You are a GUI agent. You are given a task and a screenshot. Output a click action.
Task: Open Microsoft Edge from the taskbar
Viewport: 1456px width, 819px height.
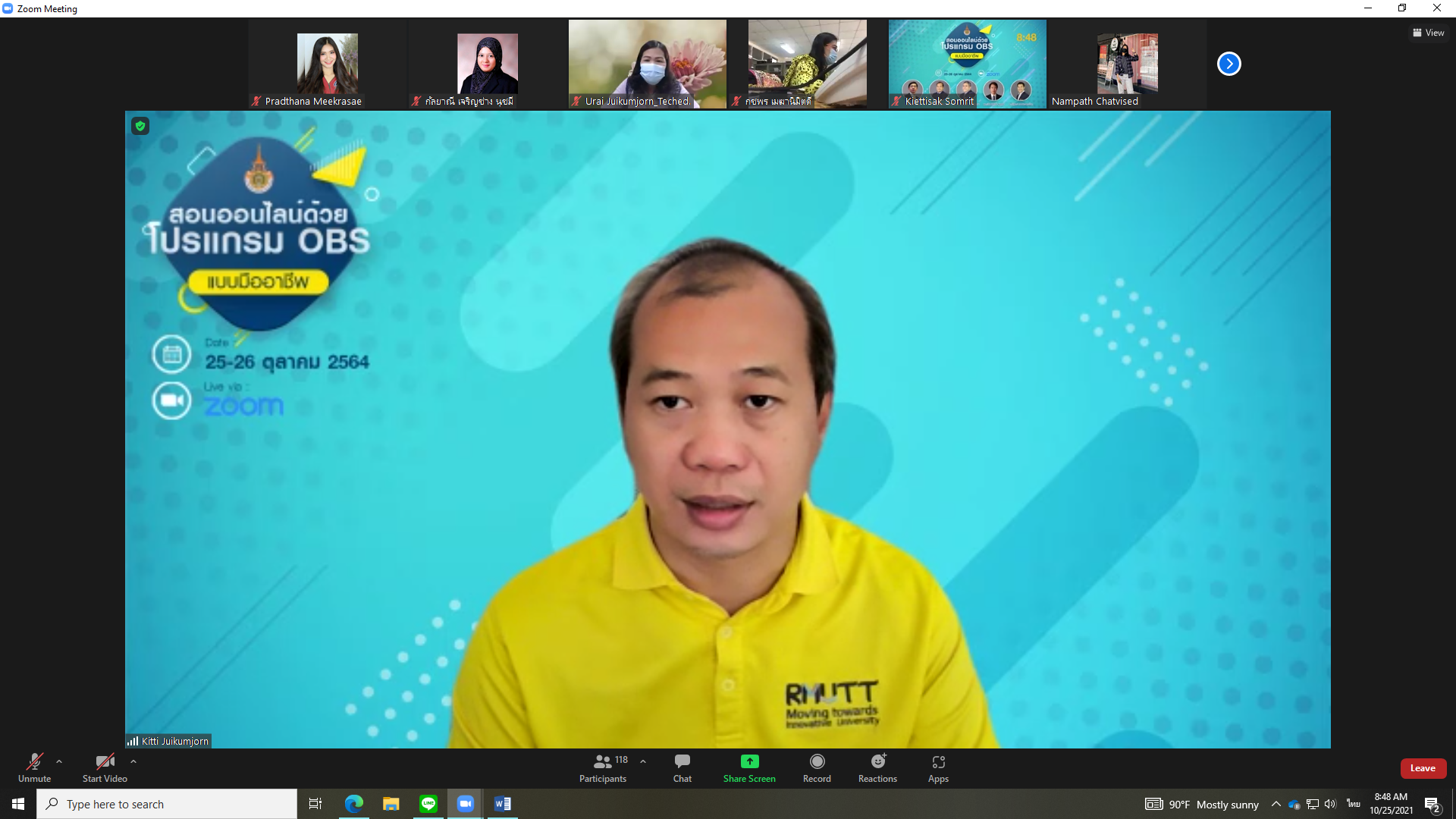[x=353, y=804]
